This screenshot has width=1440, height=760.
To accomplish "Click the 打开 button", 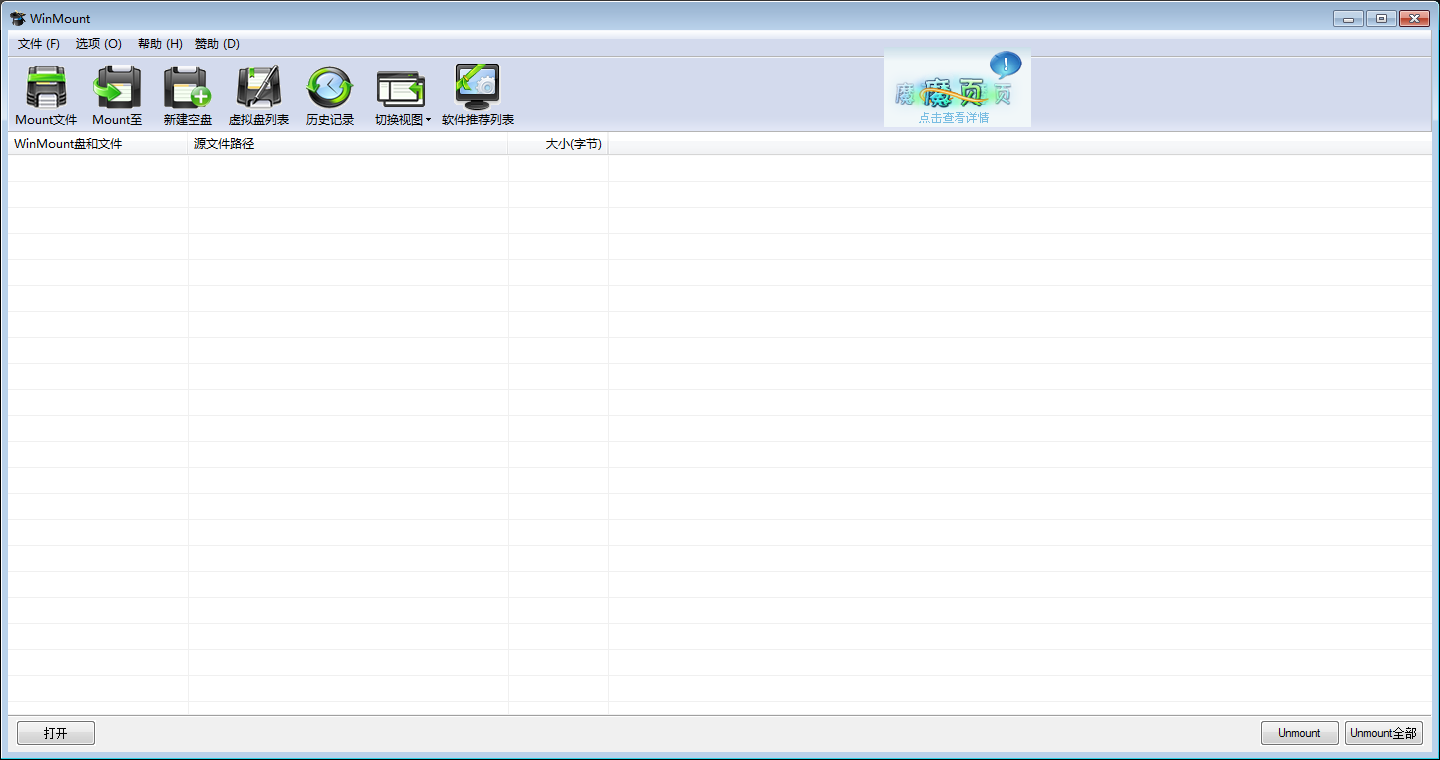I will (56, 733).
